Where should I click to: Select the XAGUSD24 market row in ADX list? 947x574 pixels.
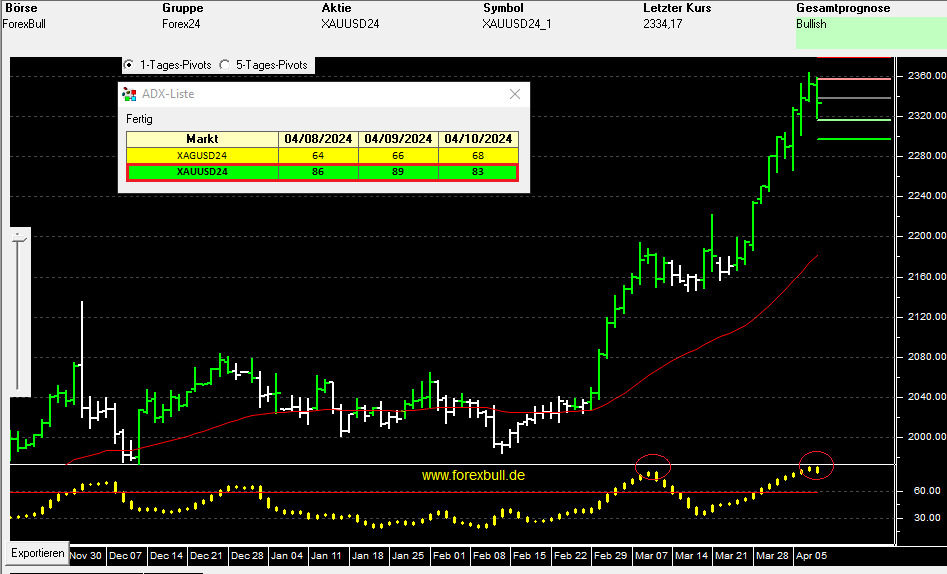point(202,155)
